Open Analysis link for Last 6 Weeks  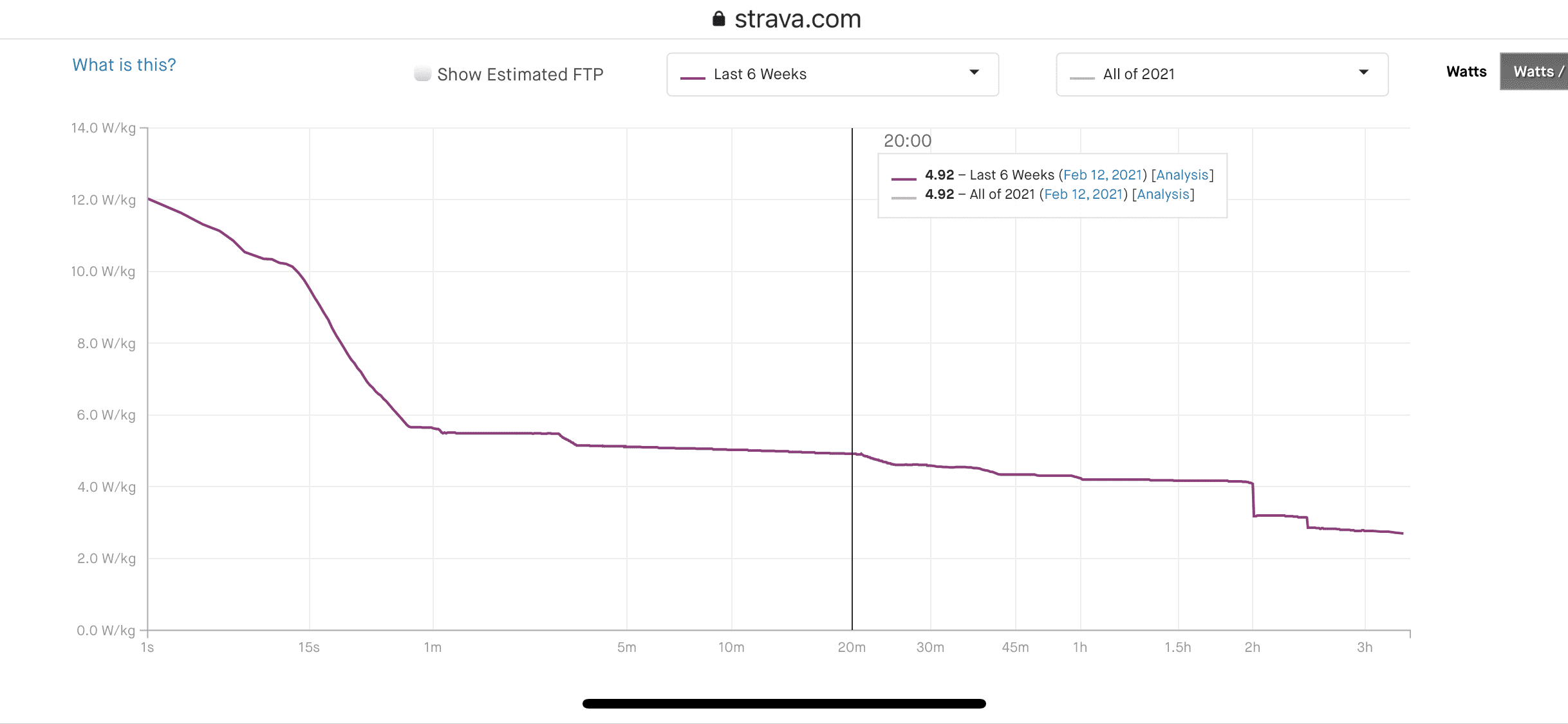point(1182,175)
